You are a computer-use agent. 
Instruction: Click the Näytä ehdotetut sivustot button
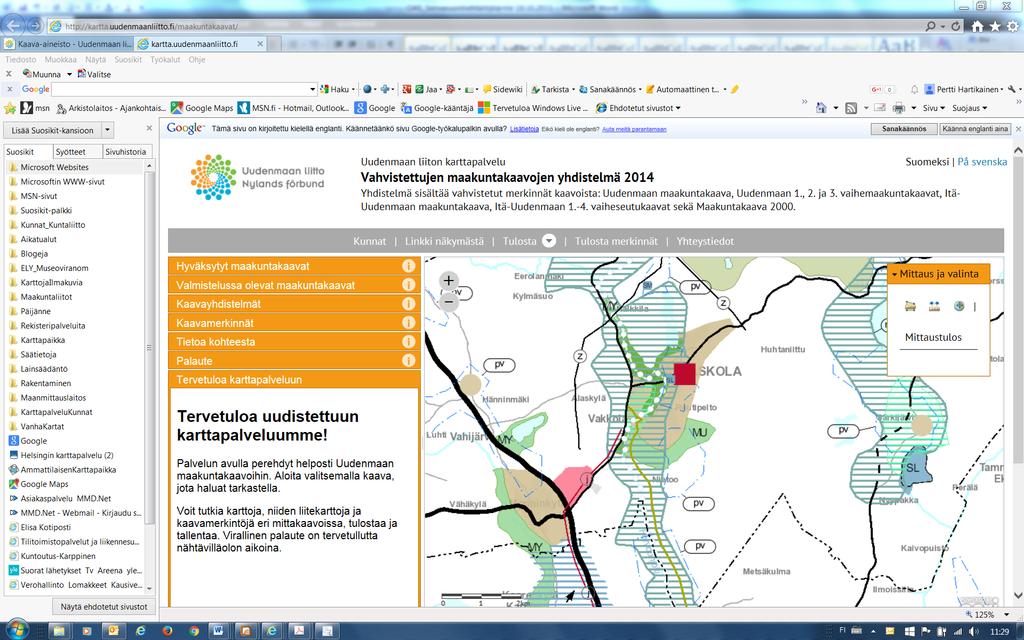click(x=104, y=607)
